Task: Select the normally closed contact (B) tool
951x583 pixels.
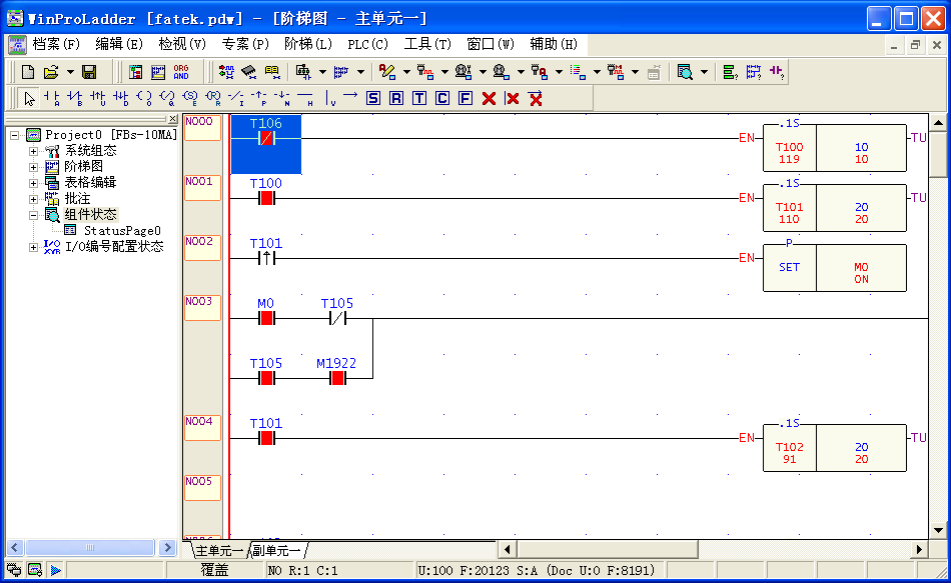Action: point(74,98)
